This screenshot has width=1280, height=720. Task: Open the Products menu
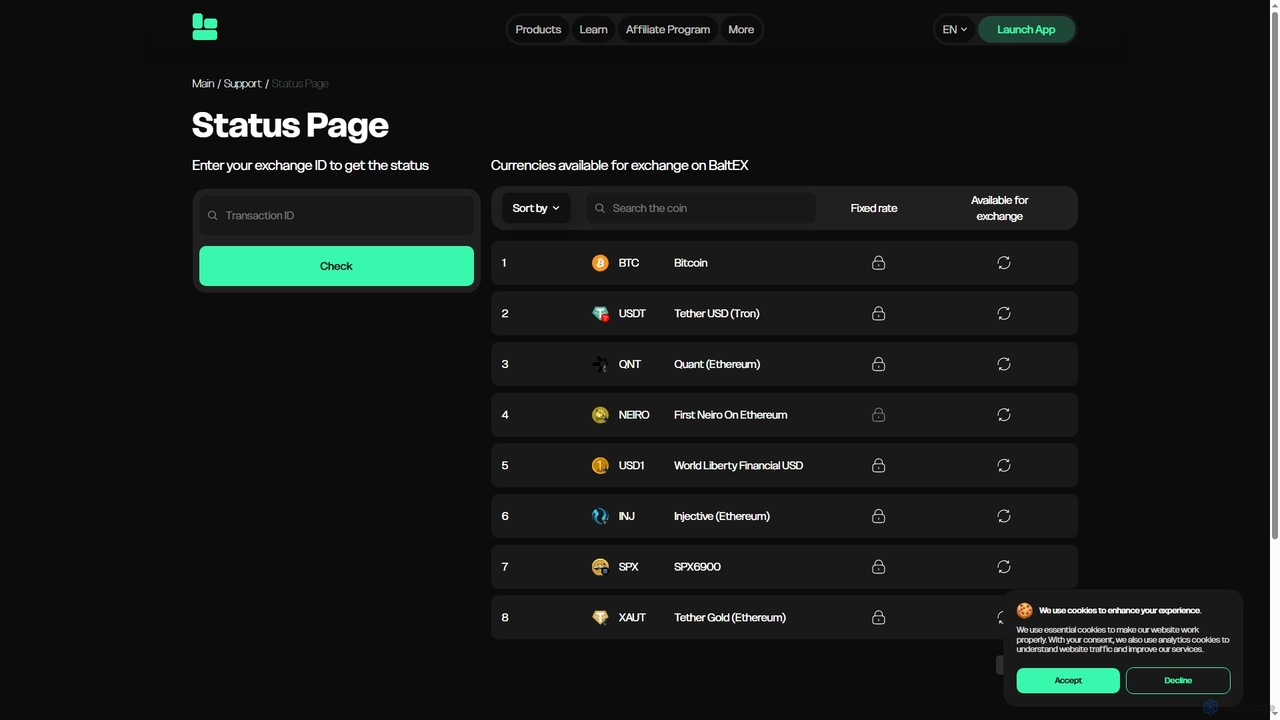pyautogui.click(x=538, y=29)
